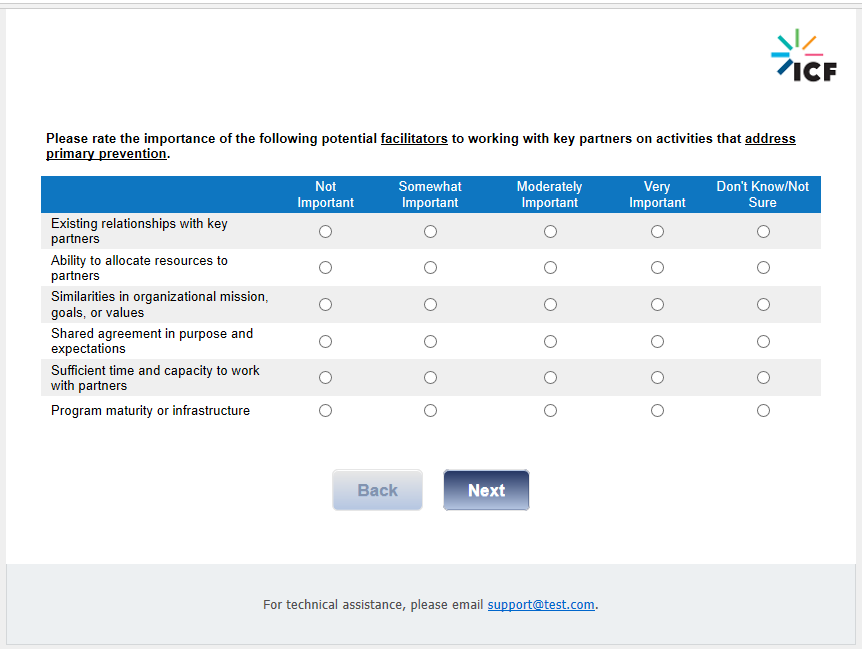Viewport: 862px width, 649px height.
Task: Rate Existing relationships as Not Important
Action: tap(325, 231)
